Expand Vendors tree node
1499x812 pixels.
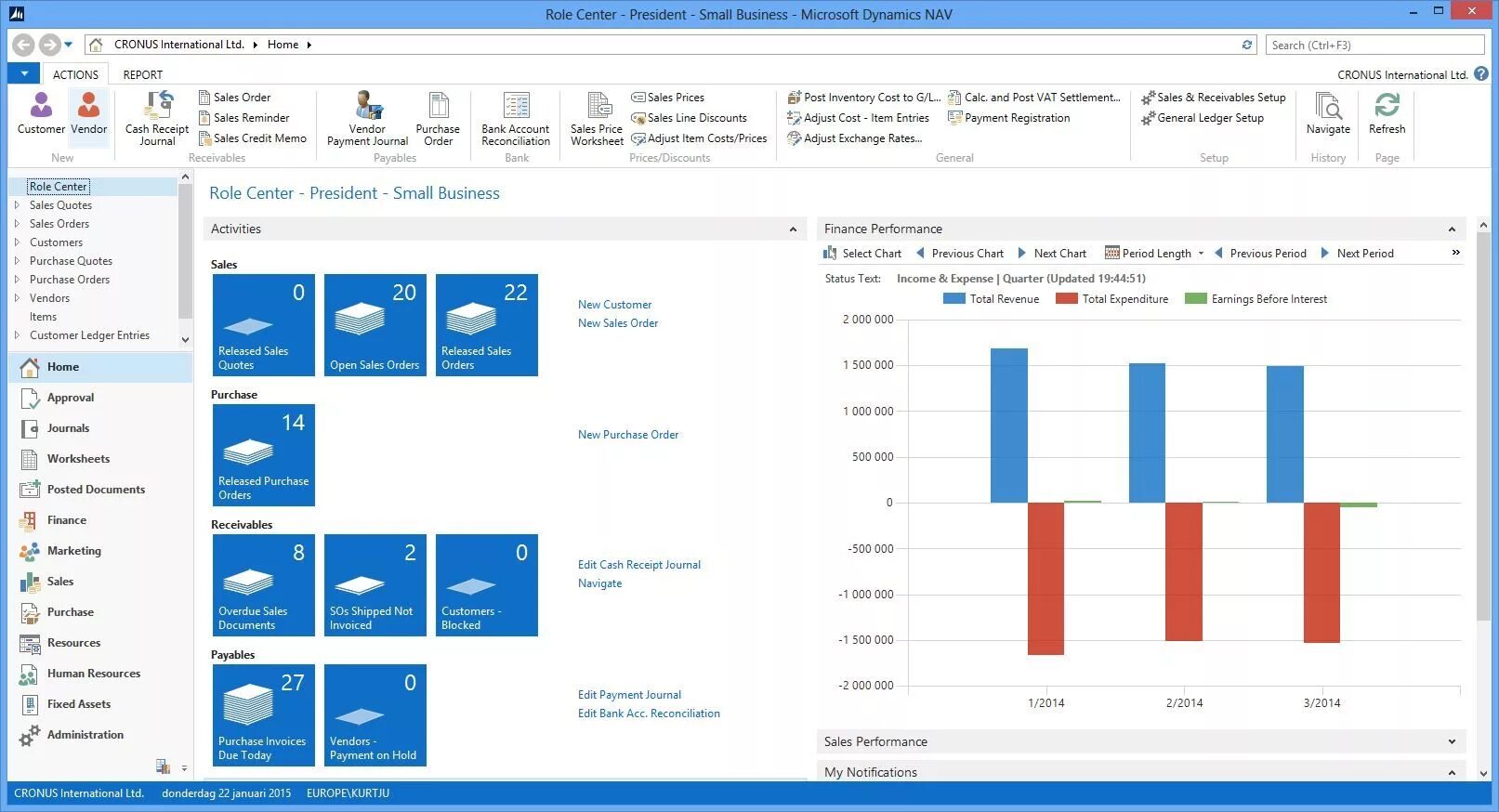click(x=17, y=297)
